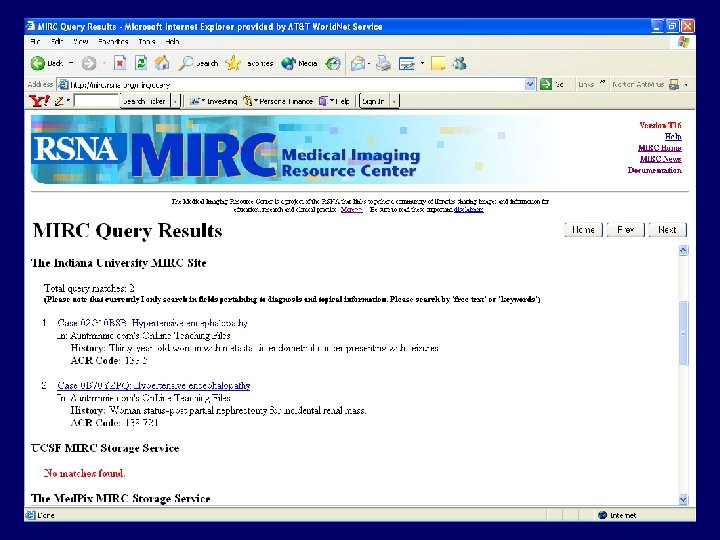Click the Mail envelope icon
This screenshot has width=720, height=540.
click(x=358, y=63)
